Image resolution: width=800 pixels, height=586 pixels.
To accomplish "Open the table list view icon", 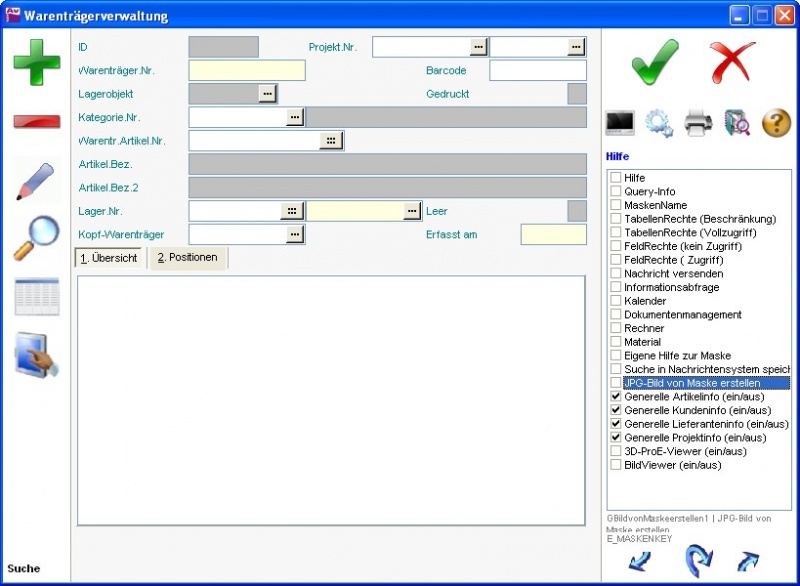I will pos(36,297).
